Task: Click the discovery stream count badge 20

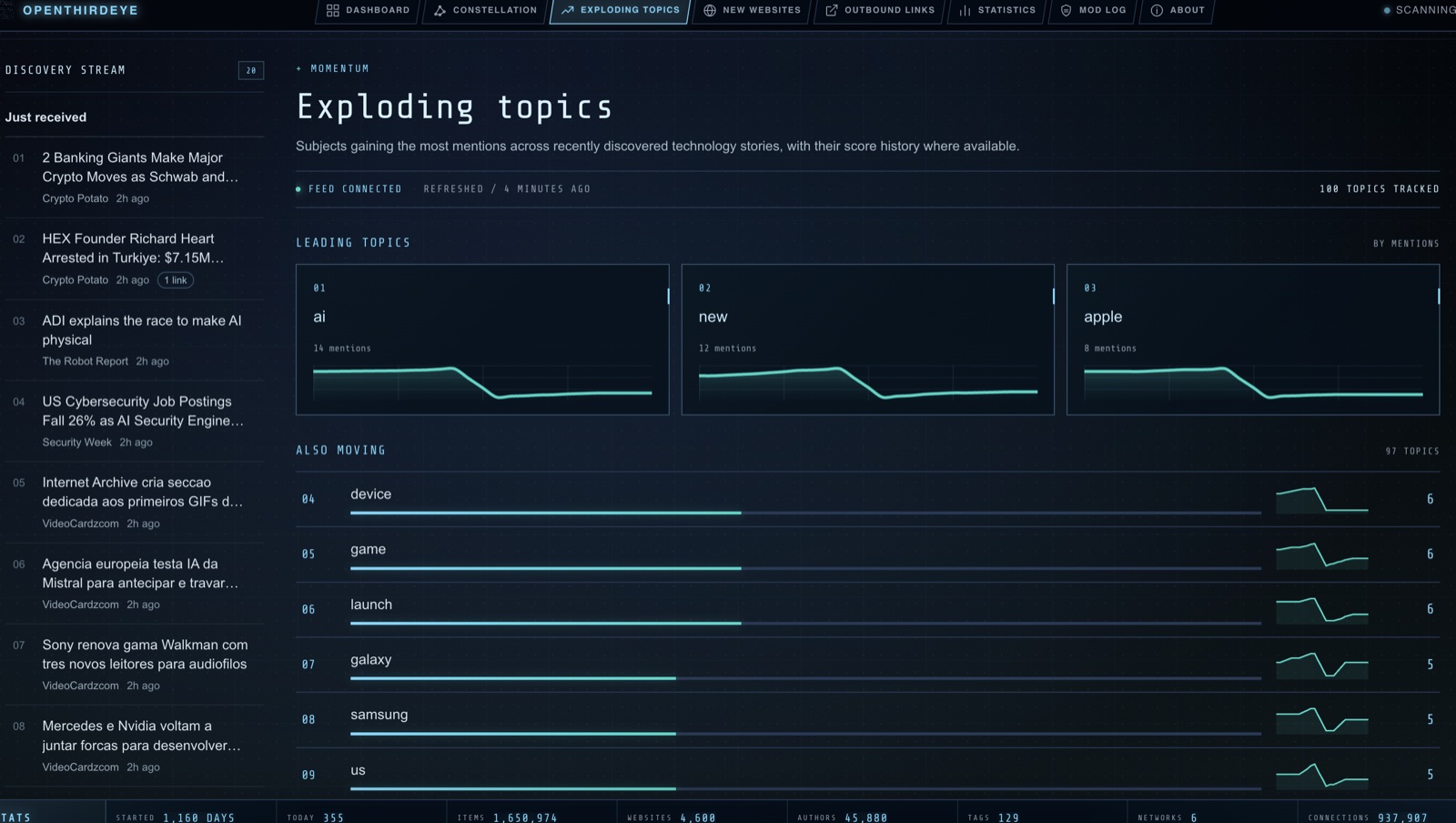Action: [251, 70]
